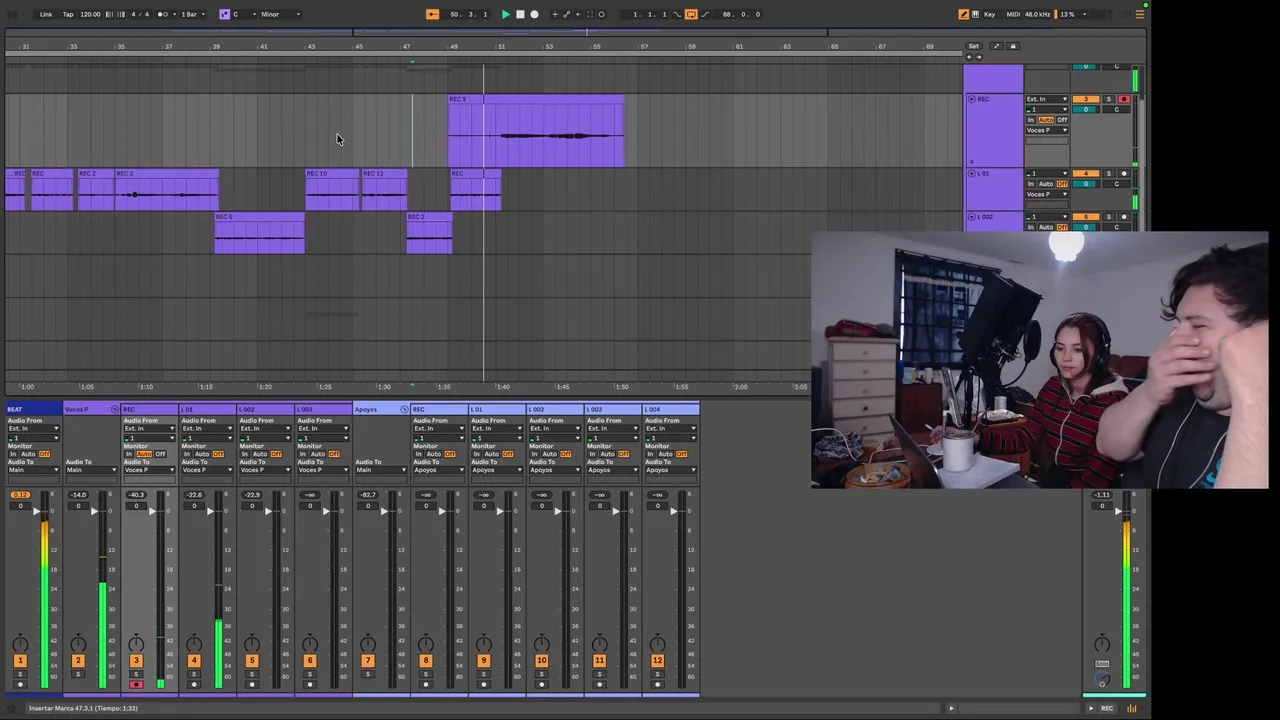Open L004 track Audio To Apoyos dropdown
This screenshot has height=720, width=1280.
click(x=670, y=470)
